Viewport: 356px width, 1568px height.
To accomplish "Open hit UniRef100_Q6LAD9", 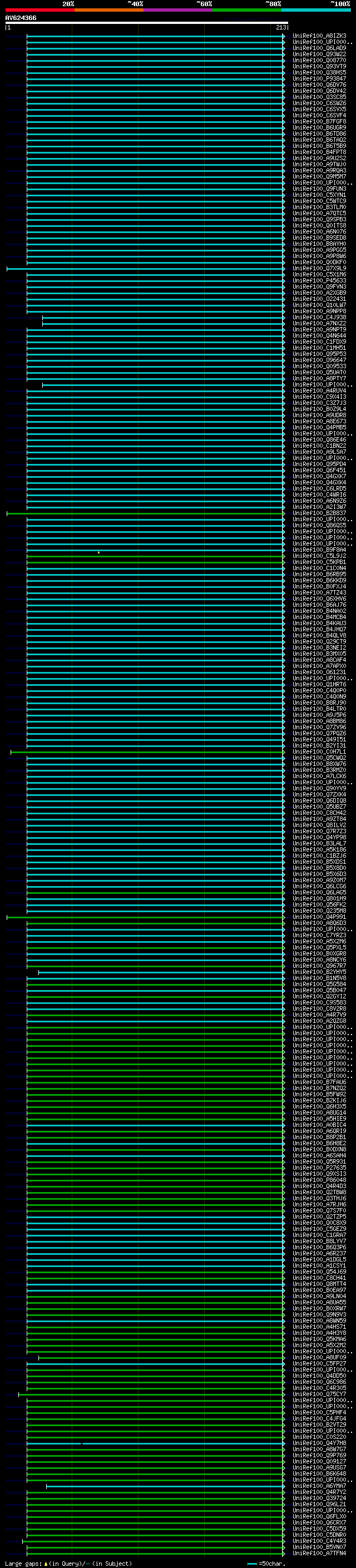I will [319, 48].
